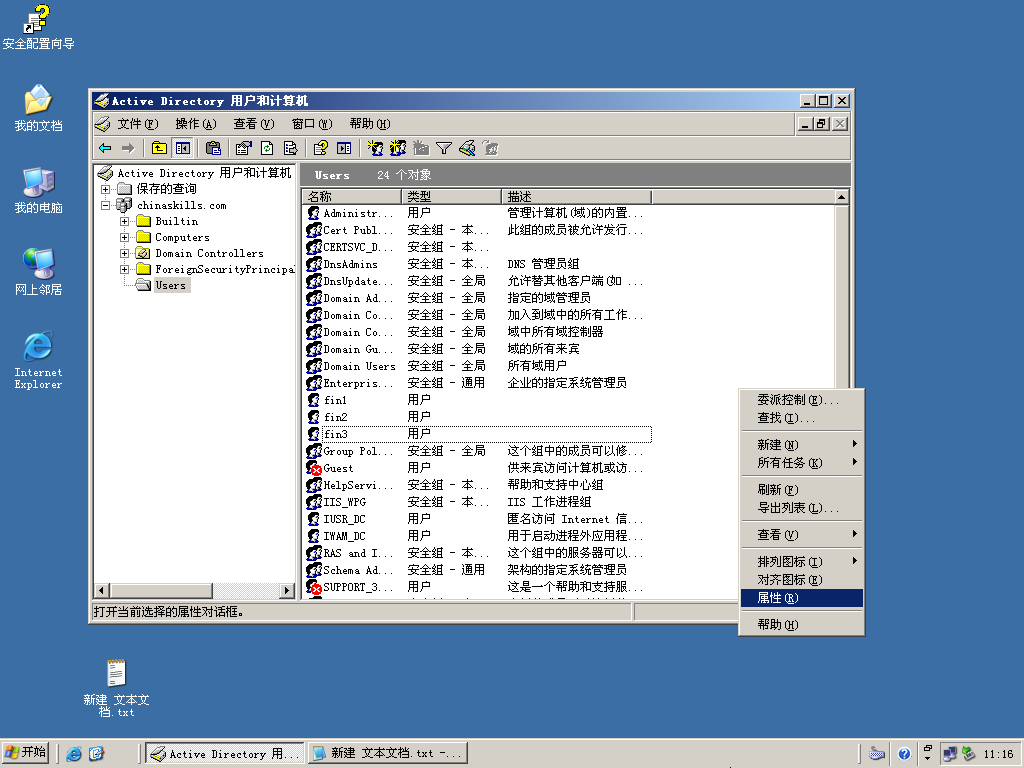The height and width of the screenshot is (768, 1024).
Task: Expand the ForeignSecurityPrincipals tree node
Action: [x=124, y=269]
